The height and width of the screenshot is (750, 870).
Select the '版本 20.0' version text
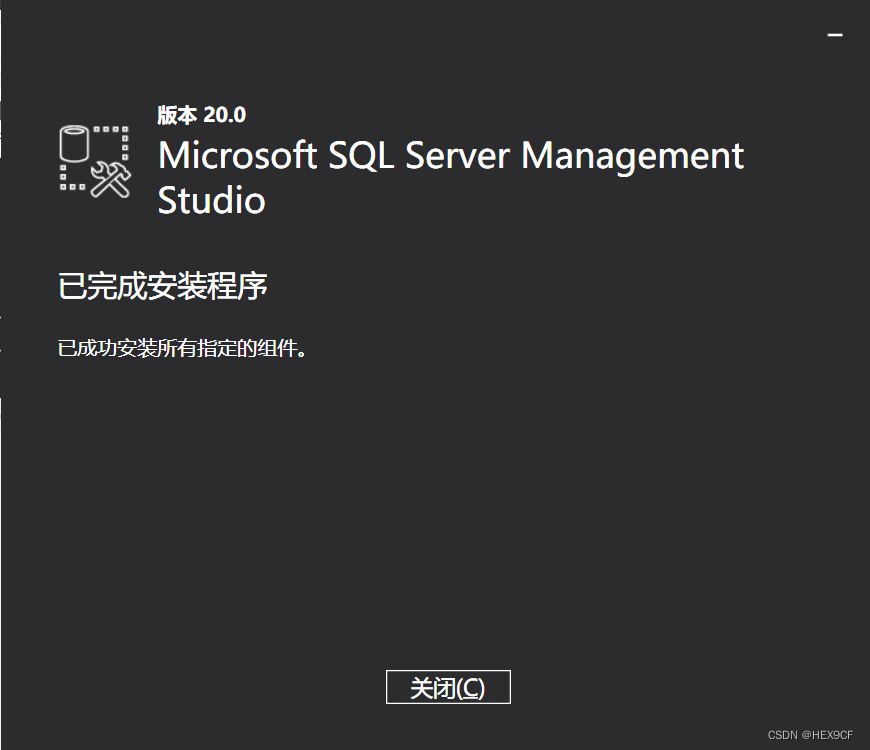coord(201,115)
